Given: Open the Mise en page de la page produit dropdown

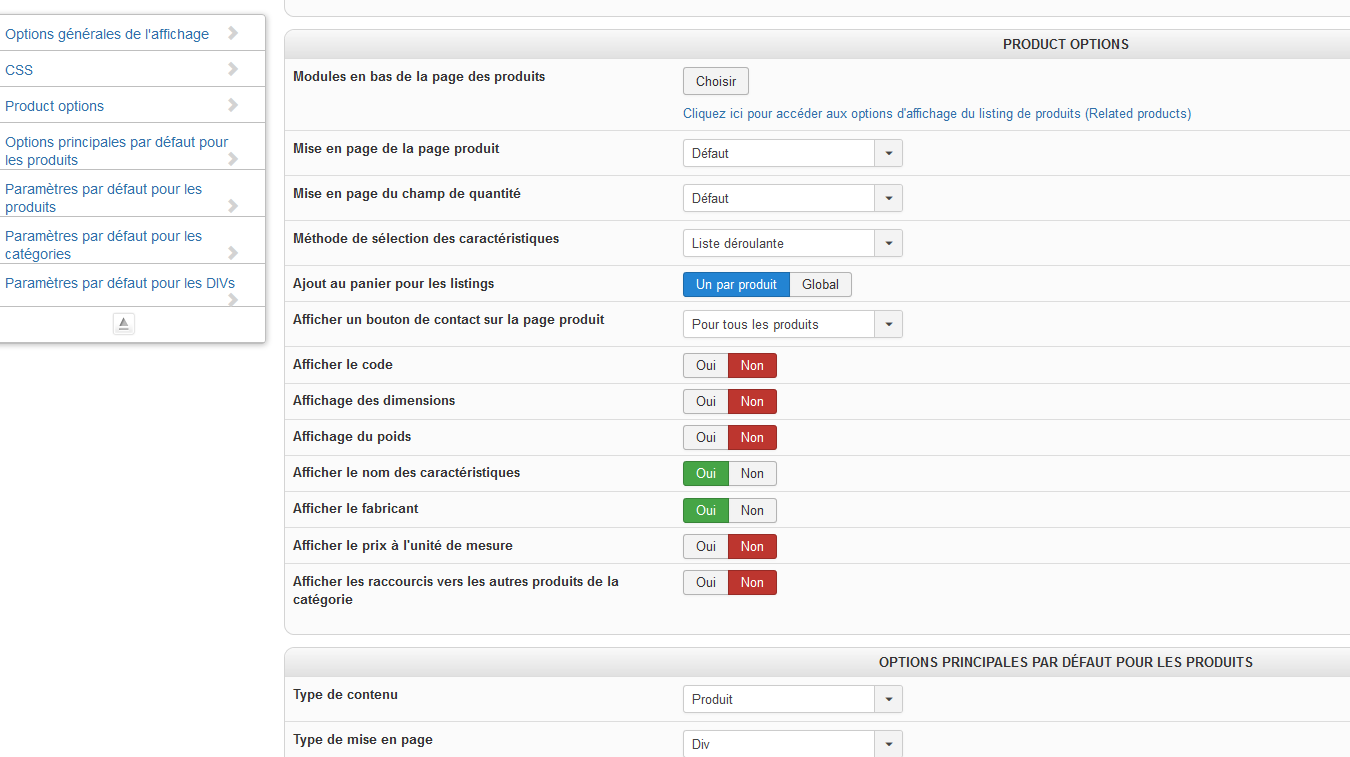Looking at the screenshot, I should (x=792, y=153).
